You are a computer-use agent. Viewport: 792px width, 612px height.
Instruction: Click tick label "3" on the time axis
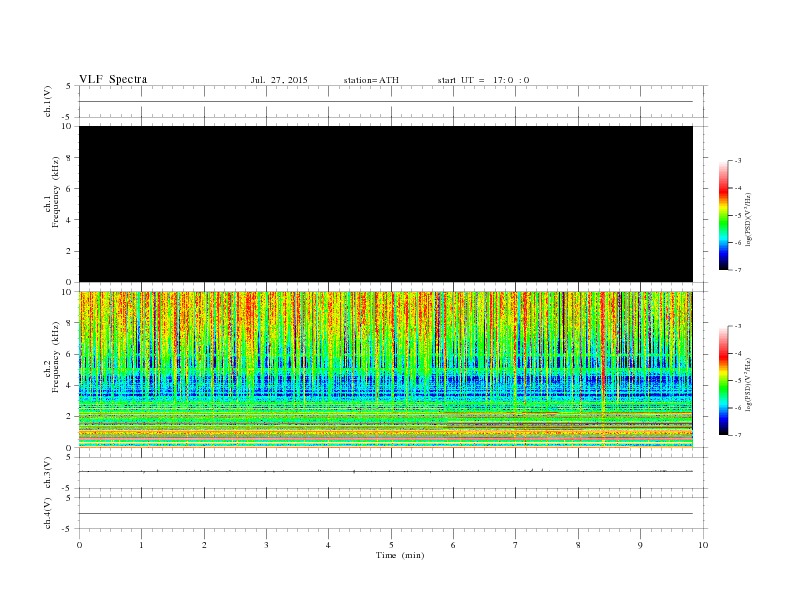(x=266, y=545)
